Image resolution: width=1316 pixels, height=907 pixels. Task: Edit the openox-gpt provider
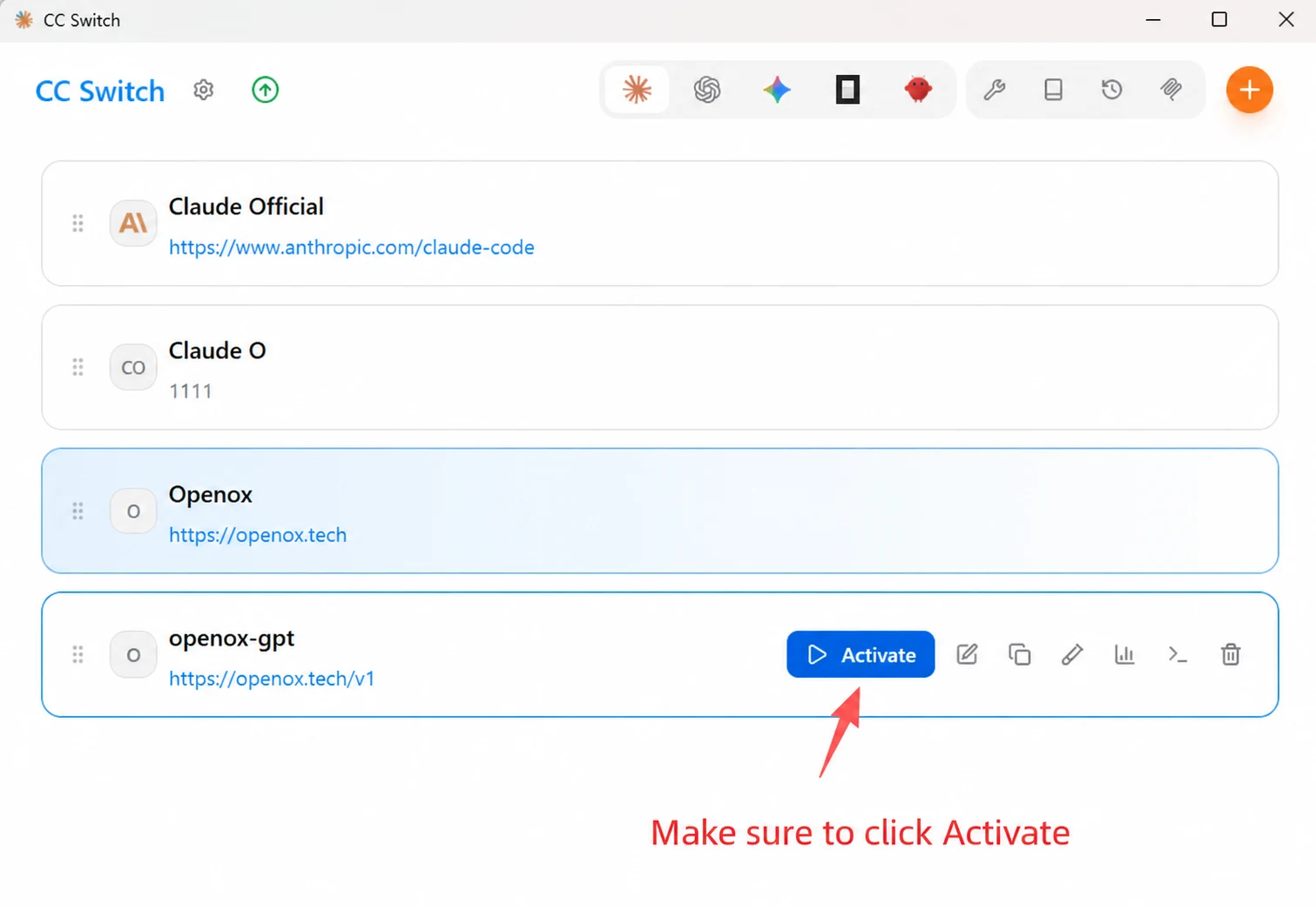tap(967, 654)
